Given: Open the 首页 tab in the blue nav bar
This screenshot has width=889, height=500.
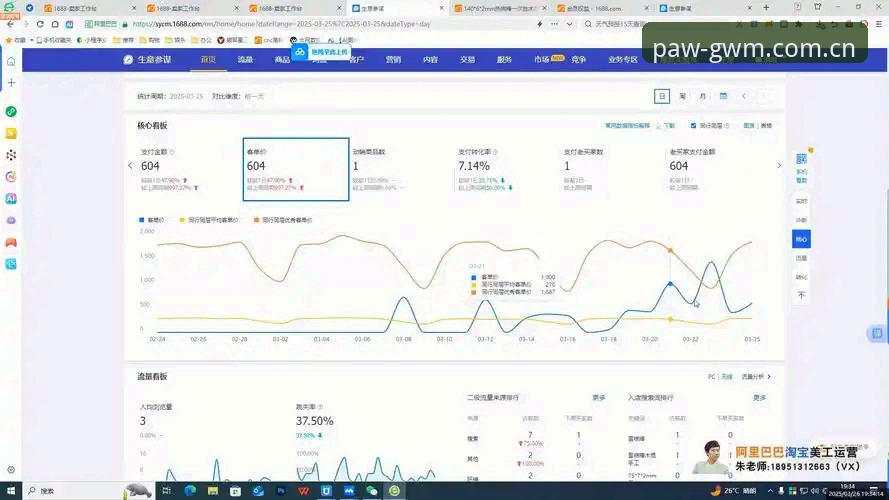Looking at the screenshot, I should click(208, 60).
